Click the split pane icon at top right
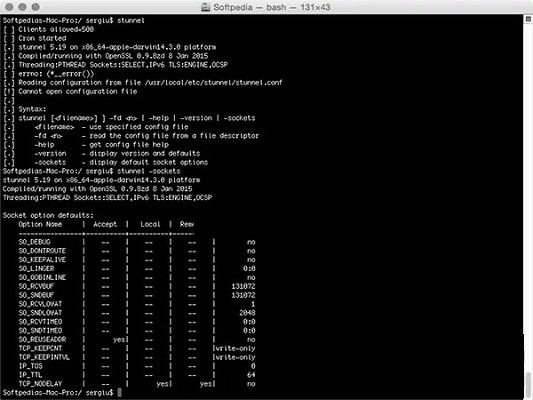Viewport: 533px width, 400px height. 529,19
